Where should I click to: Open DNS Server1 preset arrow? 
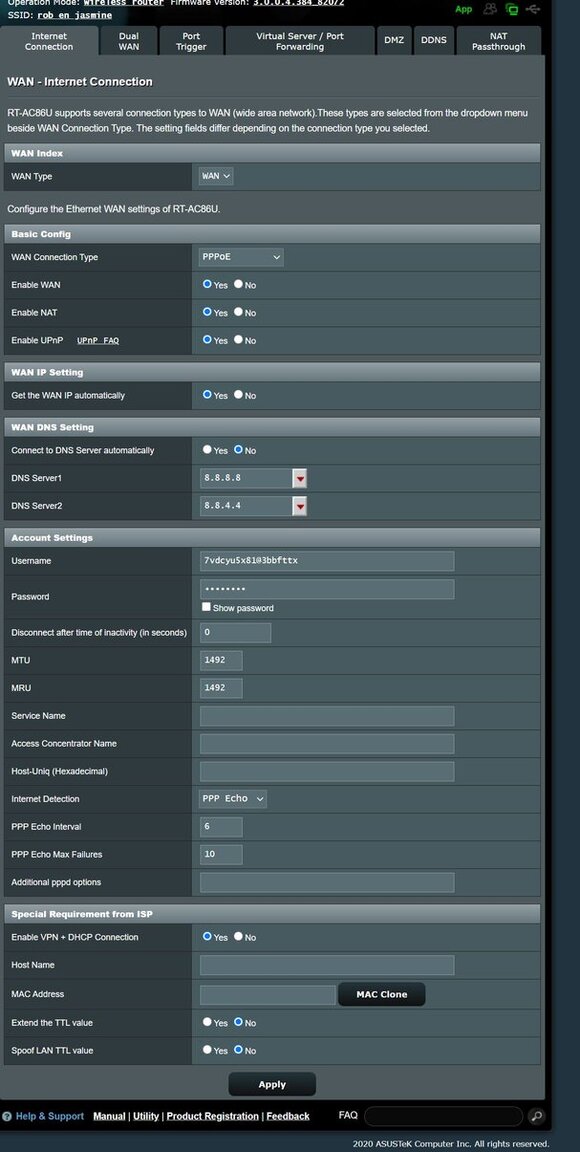(299, 479)
